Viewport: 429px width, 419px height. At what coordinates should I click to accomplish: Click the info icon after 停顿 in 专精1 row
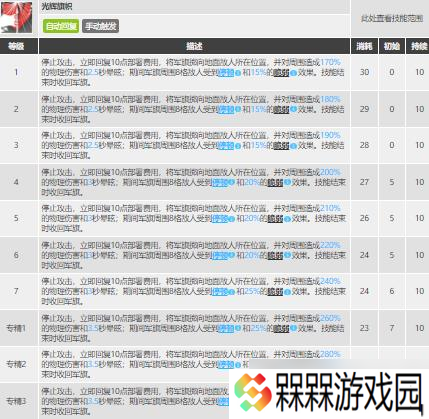(238, 328)
